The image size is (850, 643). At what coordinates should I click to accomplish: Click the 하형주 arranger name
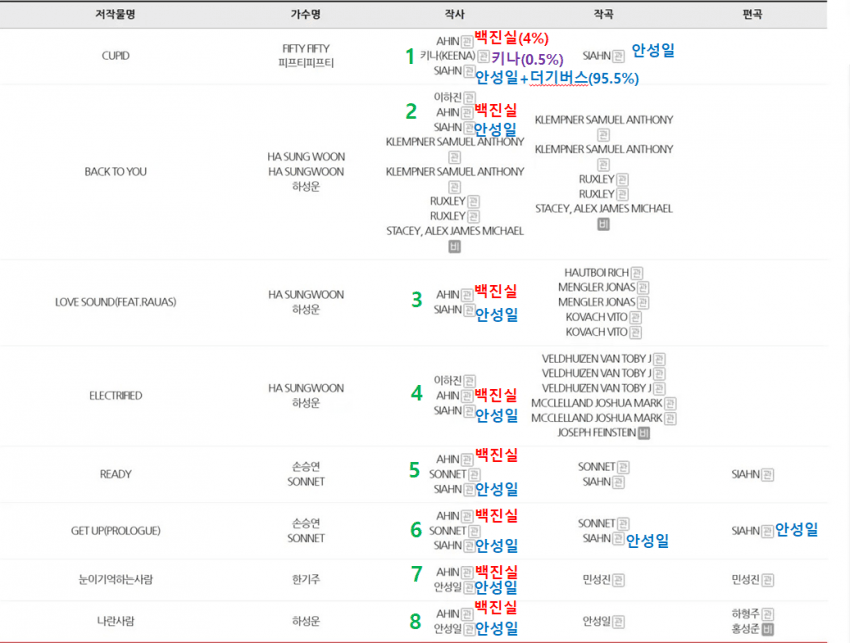tap(745, 614)
